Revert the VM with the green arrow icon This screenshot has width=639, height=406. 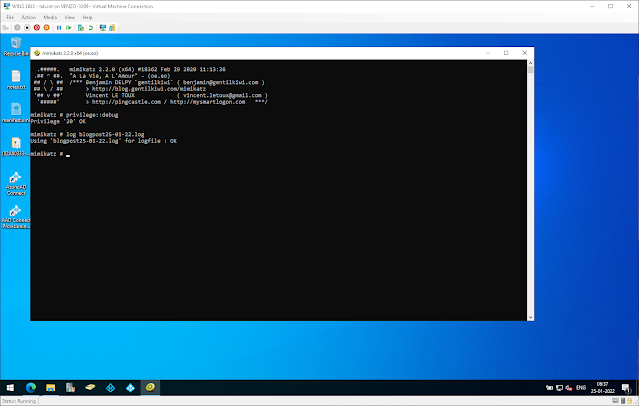90,28
